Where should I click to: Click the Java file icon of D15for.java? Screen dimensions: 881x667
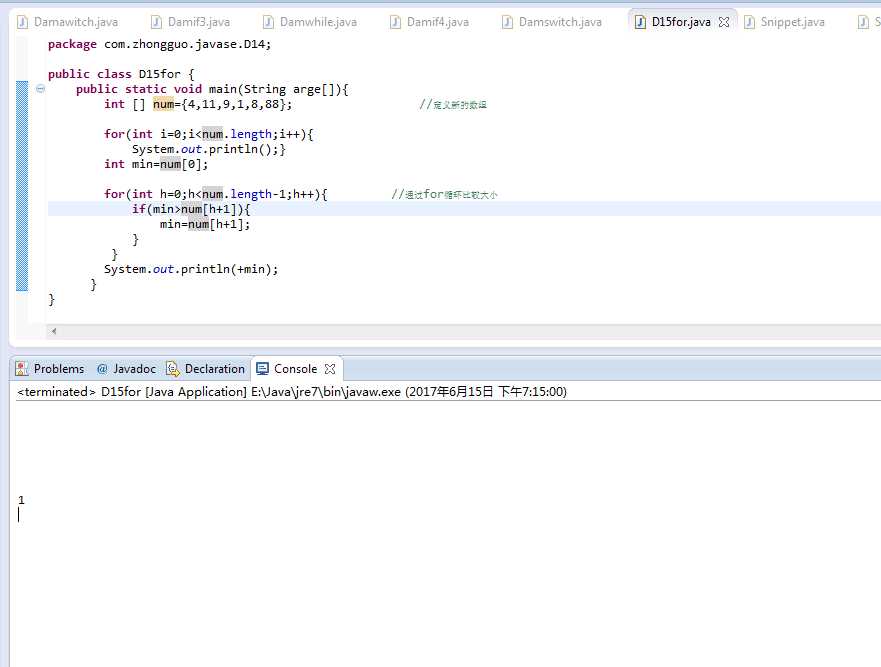coord(640,22)
